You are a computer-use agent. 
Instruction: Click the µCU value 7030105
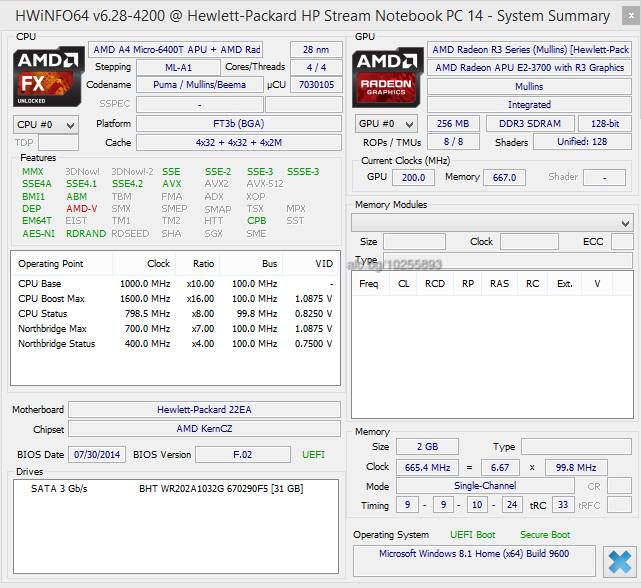point(316,85)
